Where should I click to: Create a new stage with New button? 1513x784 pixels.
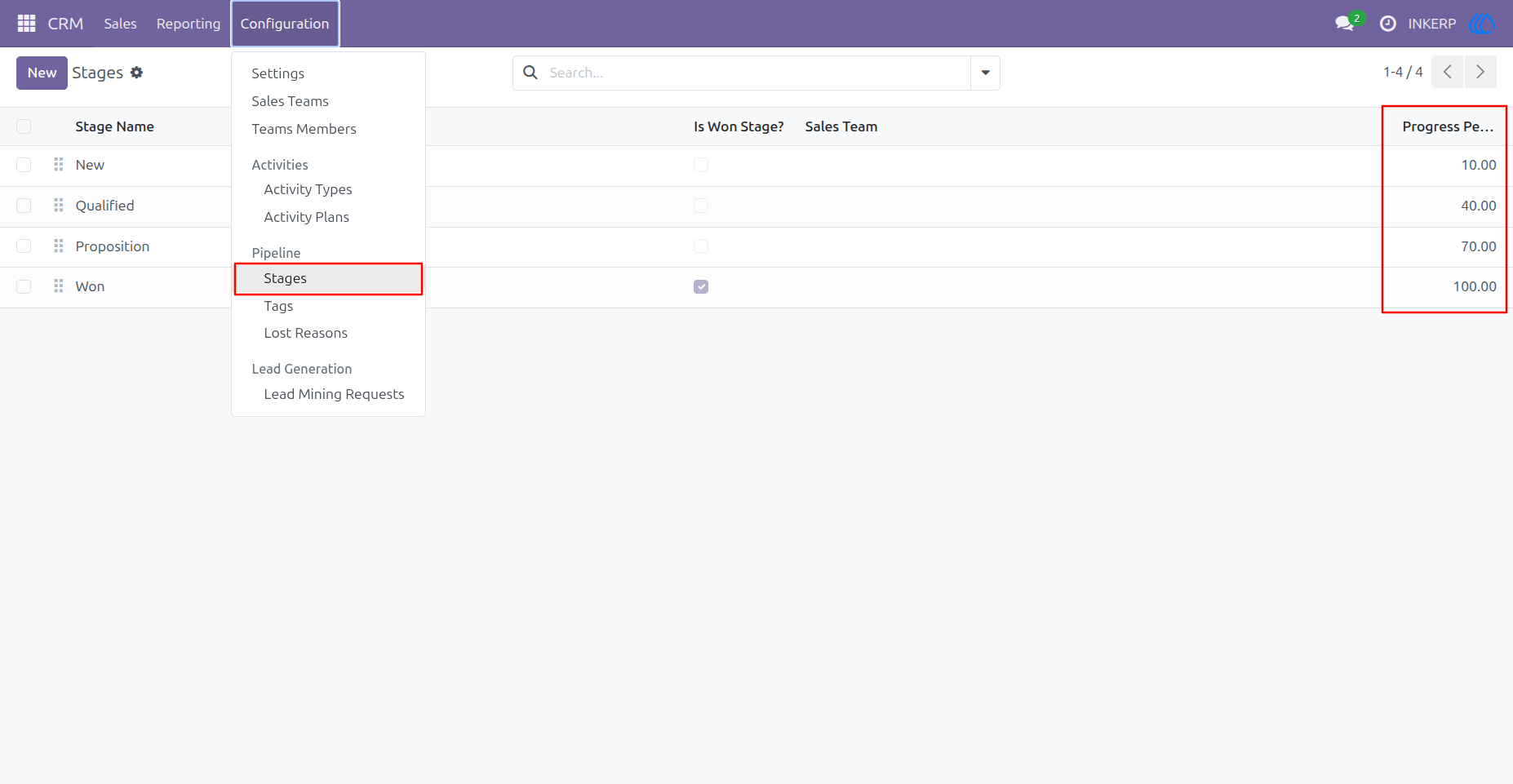pyautogui.click(x=42, y=73)
